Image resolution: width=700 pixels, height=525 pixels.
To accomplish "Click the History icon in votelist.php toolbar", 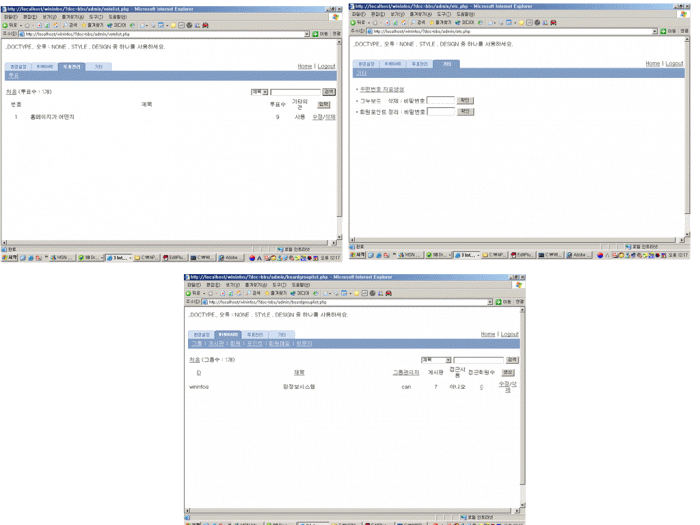I will click(133, 25).
